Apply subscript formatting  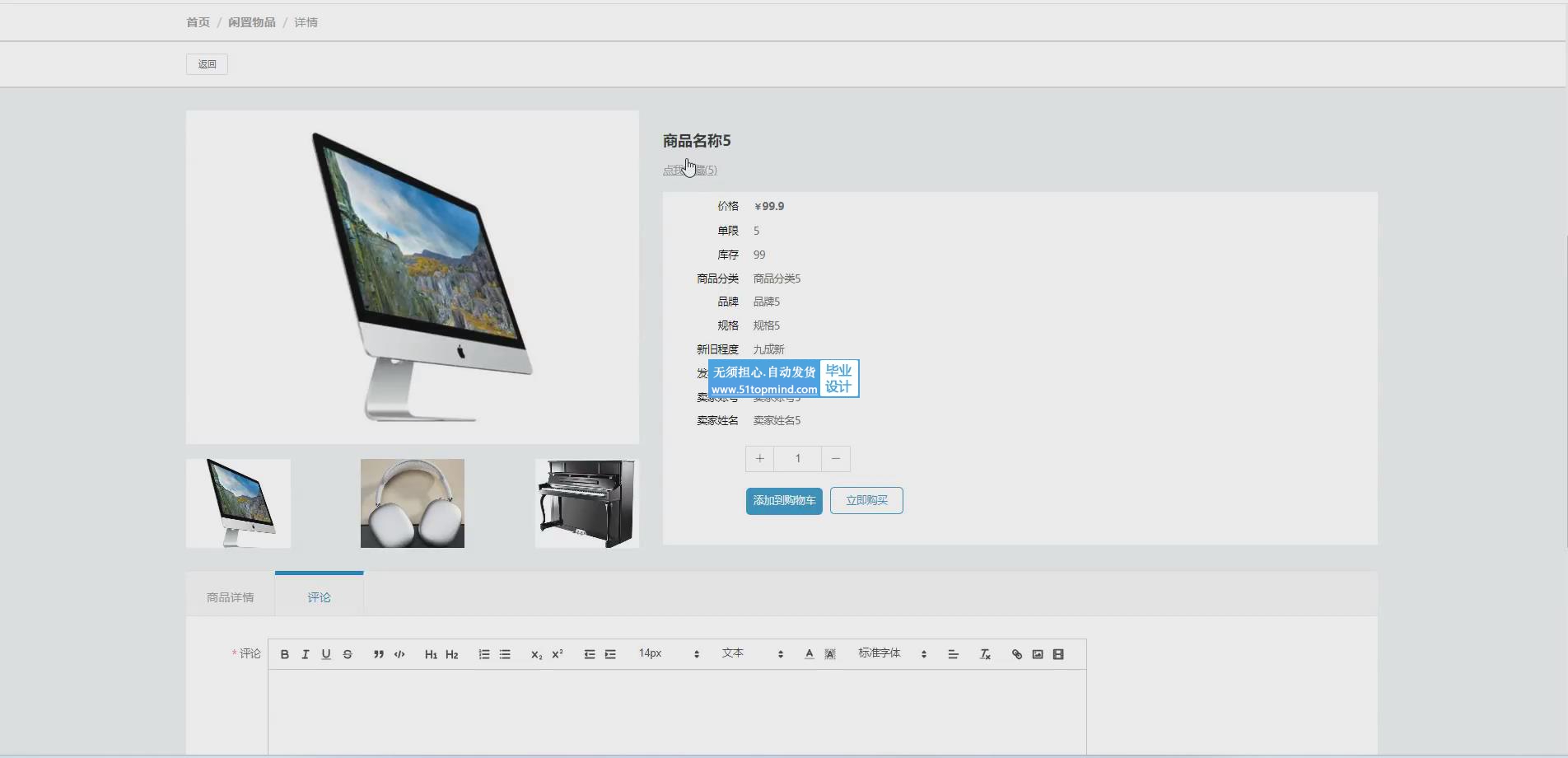tap(536, 654)
